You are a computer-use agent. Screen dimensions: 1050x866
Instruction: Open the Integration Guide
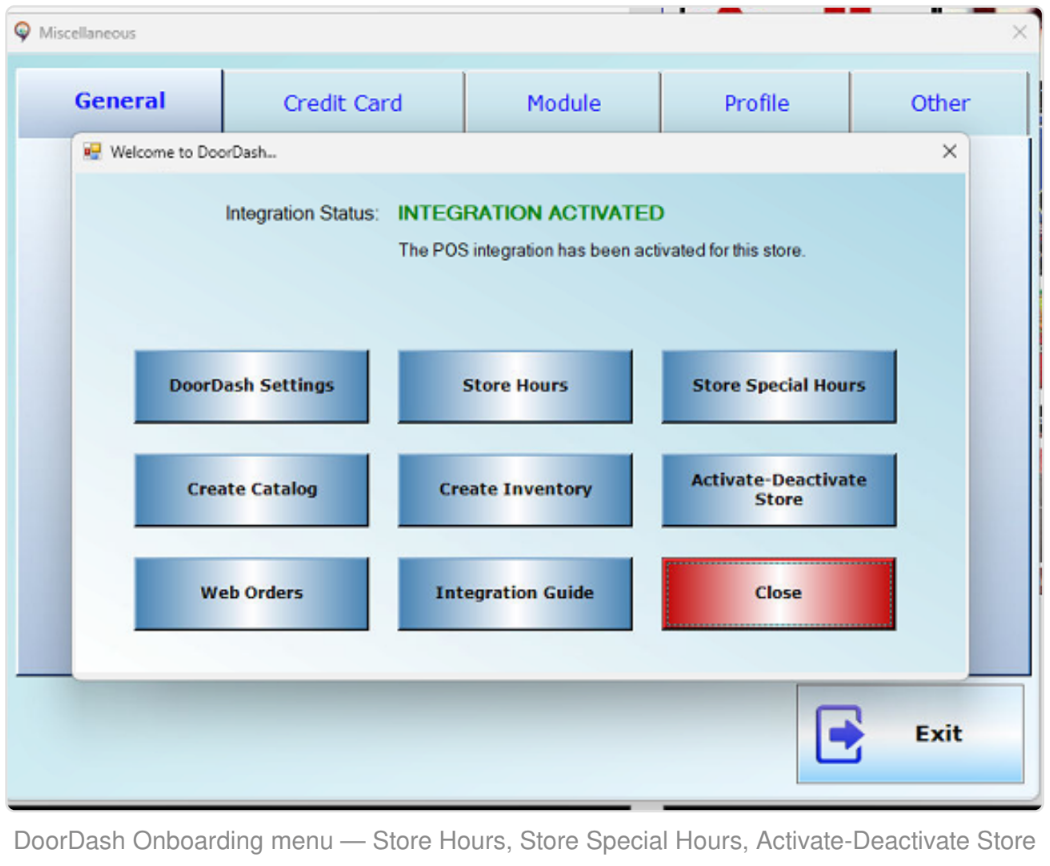tap(515, 593)
